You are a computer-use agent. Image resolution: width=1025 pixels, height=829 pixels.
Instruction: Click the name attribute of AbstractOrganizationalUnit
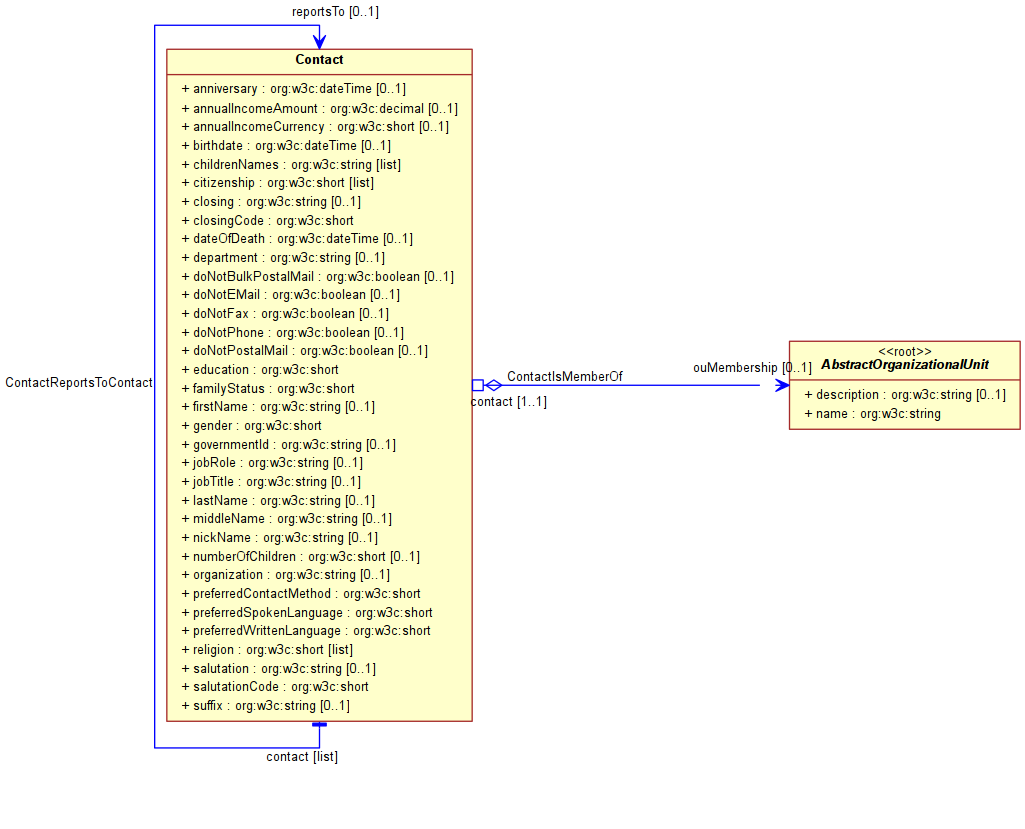pyautogui.click(x=873, y=414)
